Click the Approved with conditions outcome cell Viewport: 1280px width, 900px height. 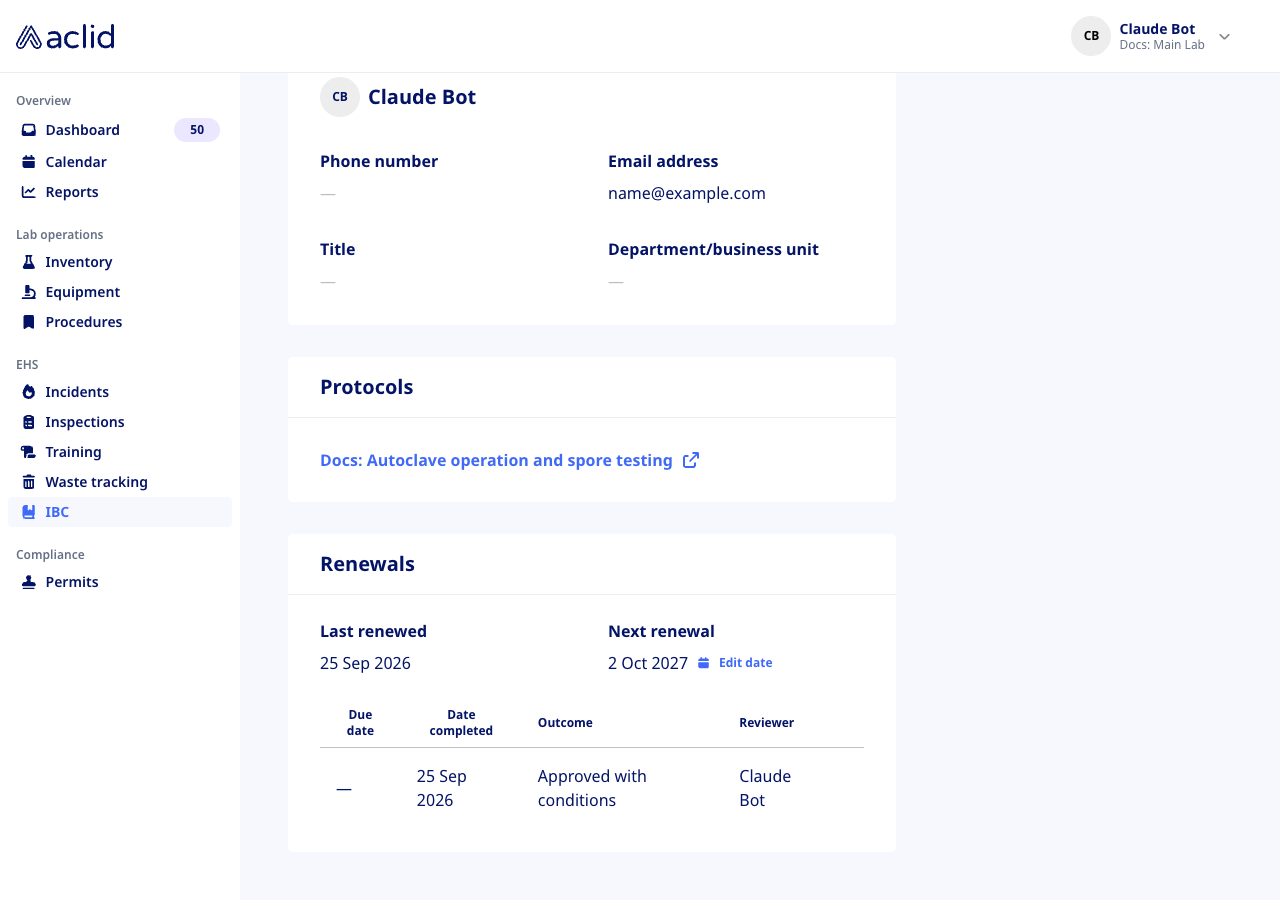592,788
